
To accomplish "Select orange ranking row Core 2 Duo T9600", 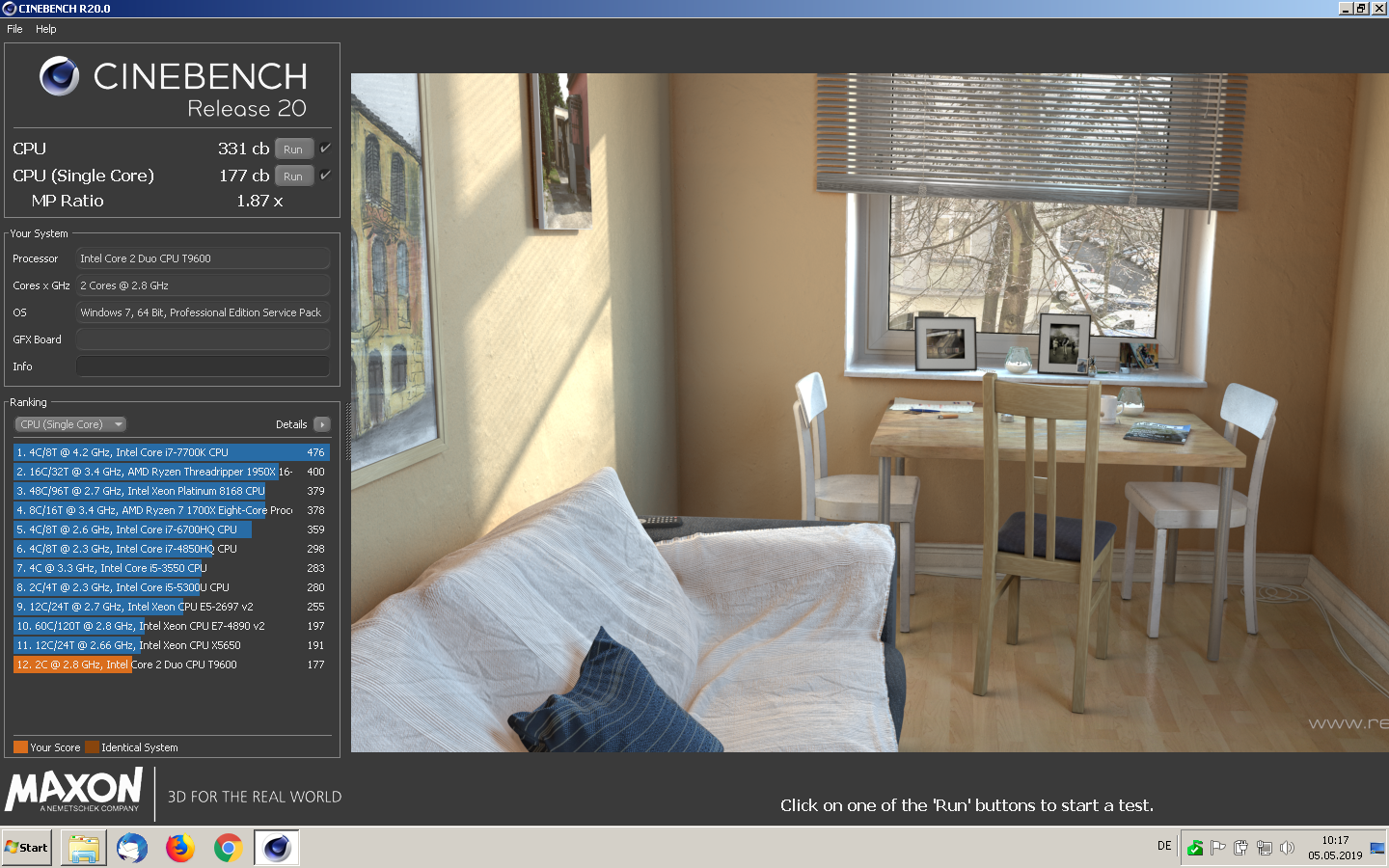I will coord(172,665).
